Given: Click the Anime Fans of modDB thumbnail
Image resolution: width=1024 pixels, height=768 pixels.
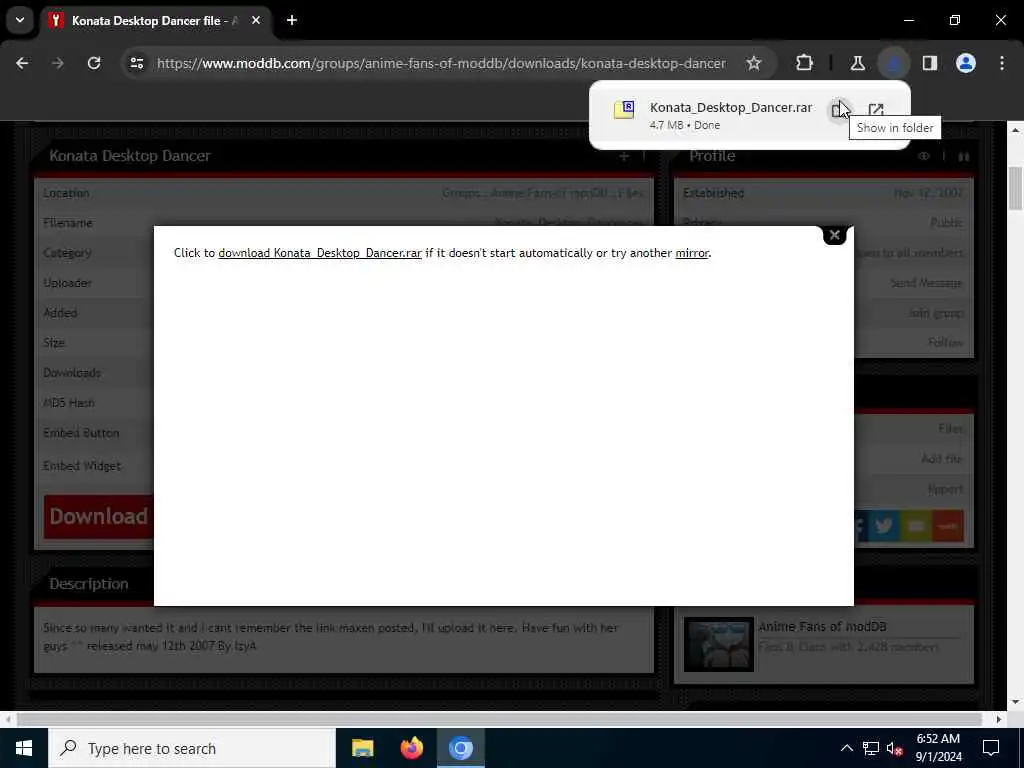Looking at the screenshot, I should click(x=718, y=645).
